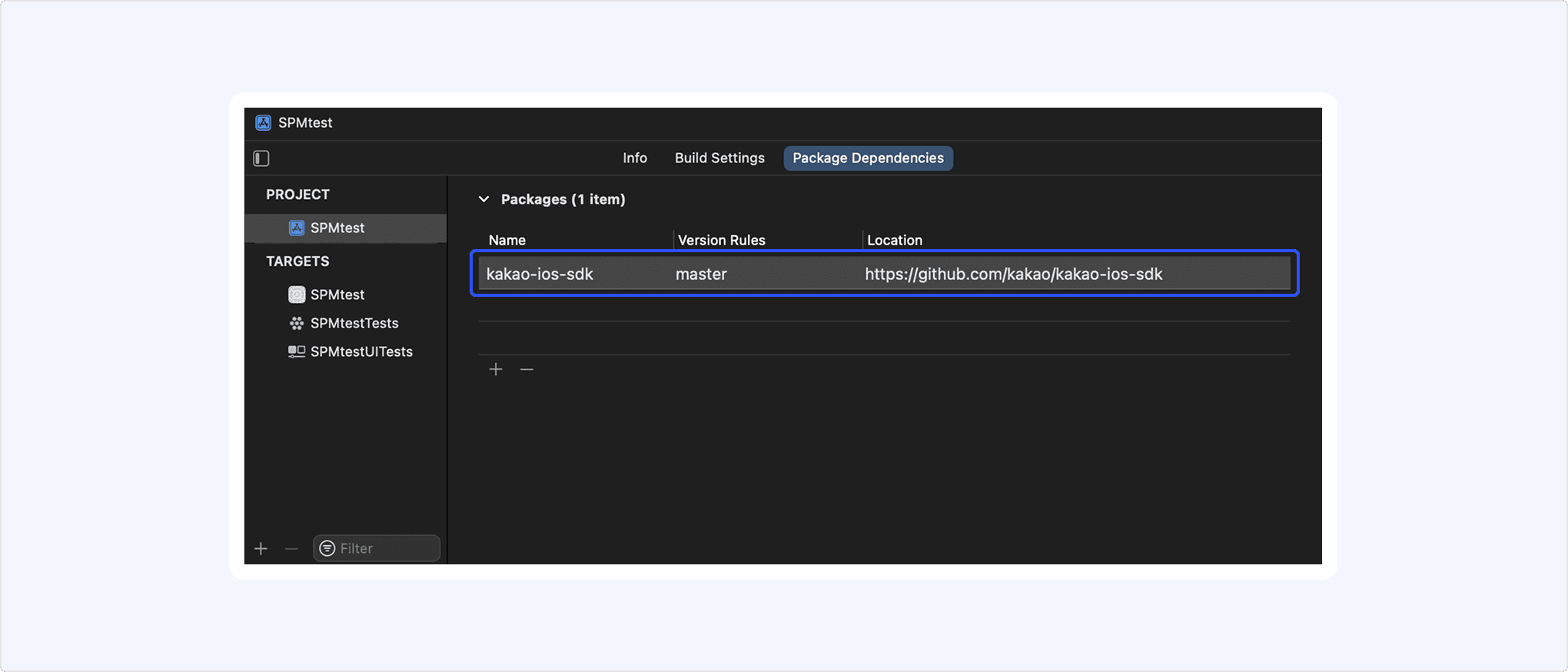Click the SPMtest project icon in title bar
Screen dimensions: 1568x672
[263, 123]
